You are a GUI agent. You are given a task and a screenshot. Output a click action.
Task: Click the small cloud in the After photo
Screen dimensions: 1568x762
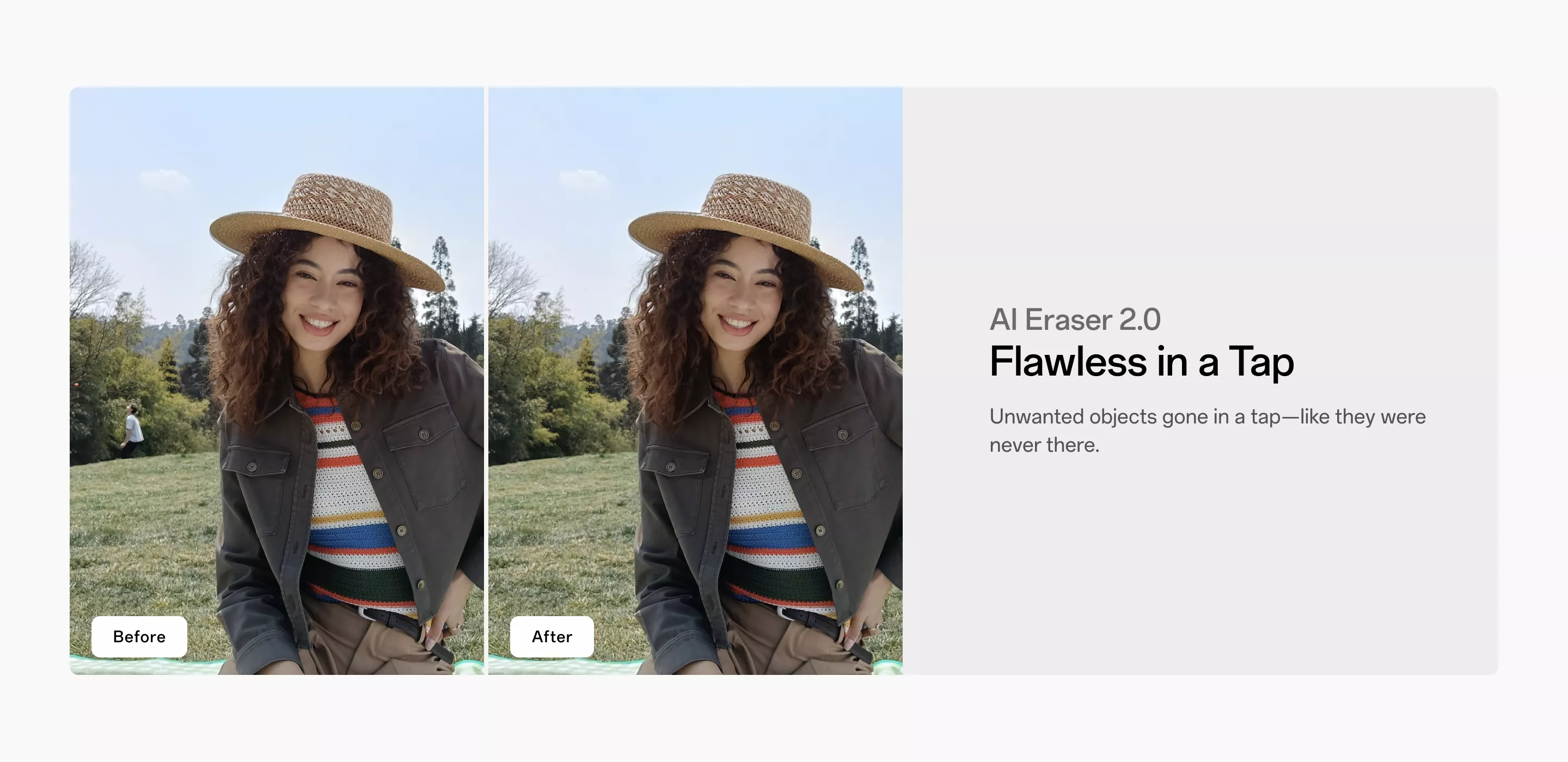click(x=583, y=179)
